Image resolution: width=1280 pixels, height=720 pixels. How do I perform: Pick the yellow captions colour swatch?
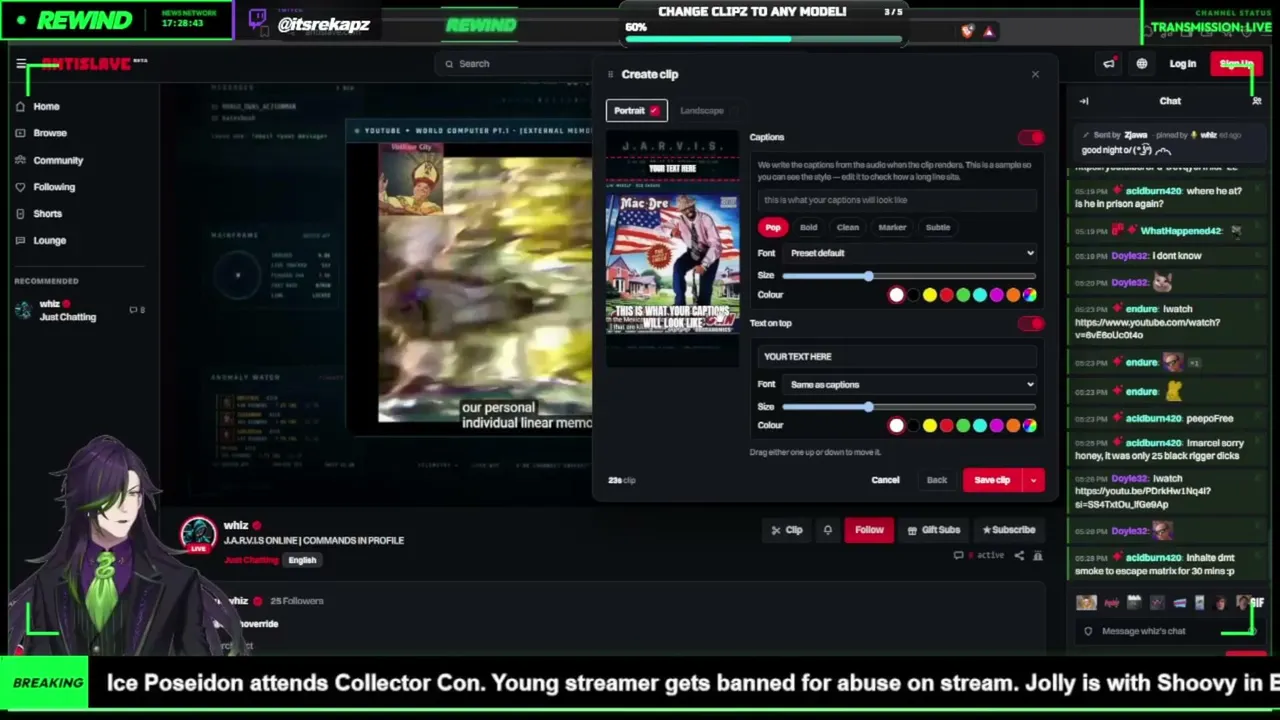pyautogui.click(x=930, y=295)
